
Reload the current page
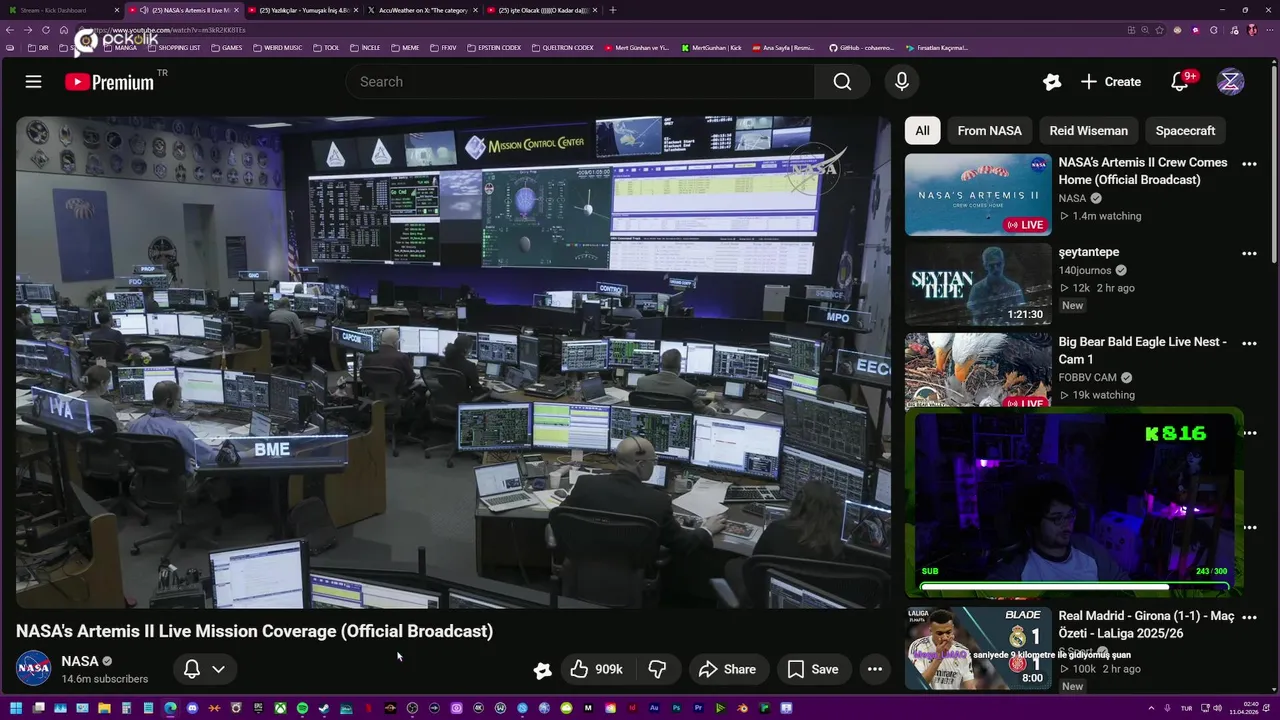point(45,30)
